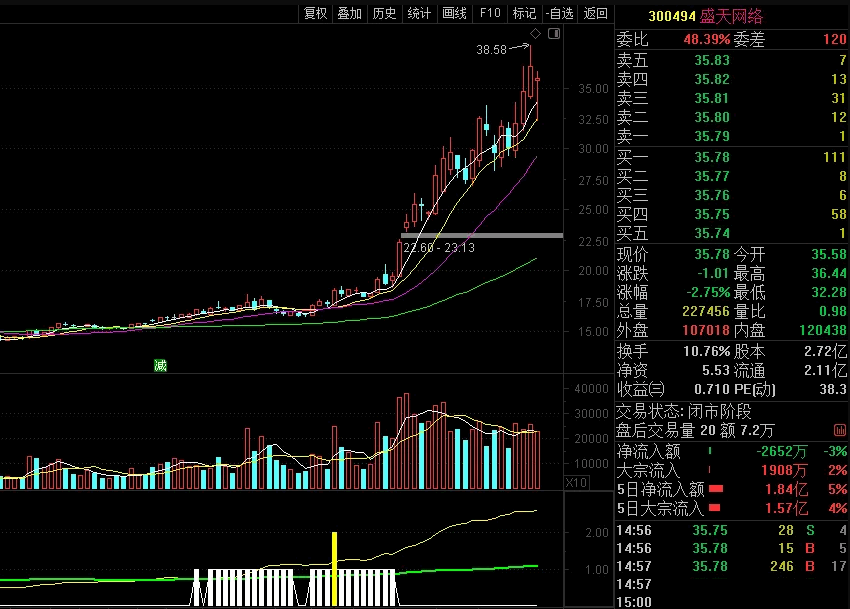Toggle the side panel layout icon
850x609 pixels.
click(x=554, y=34)
